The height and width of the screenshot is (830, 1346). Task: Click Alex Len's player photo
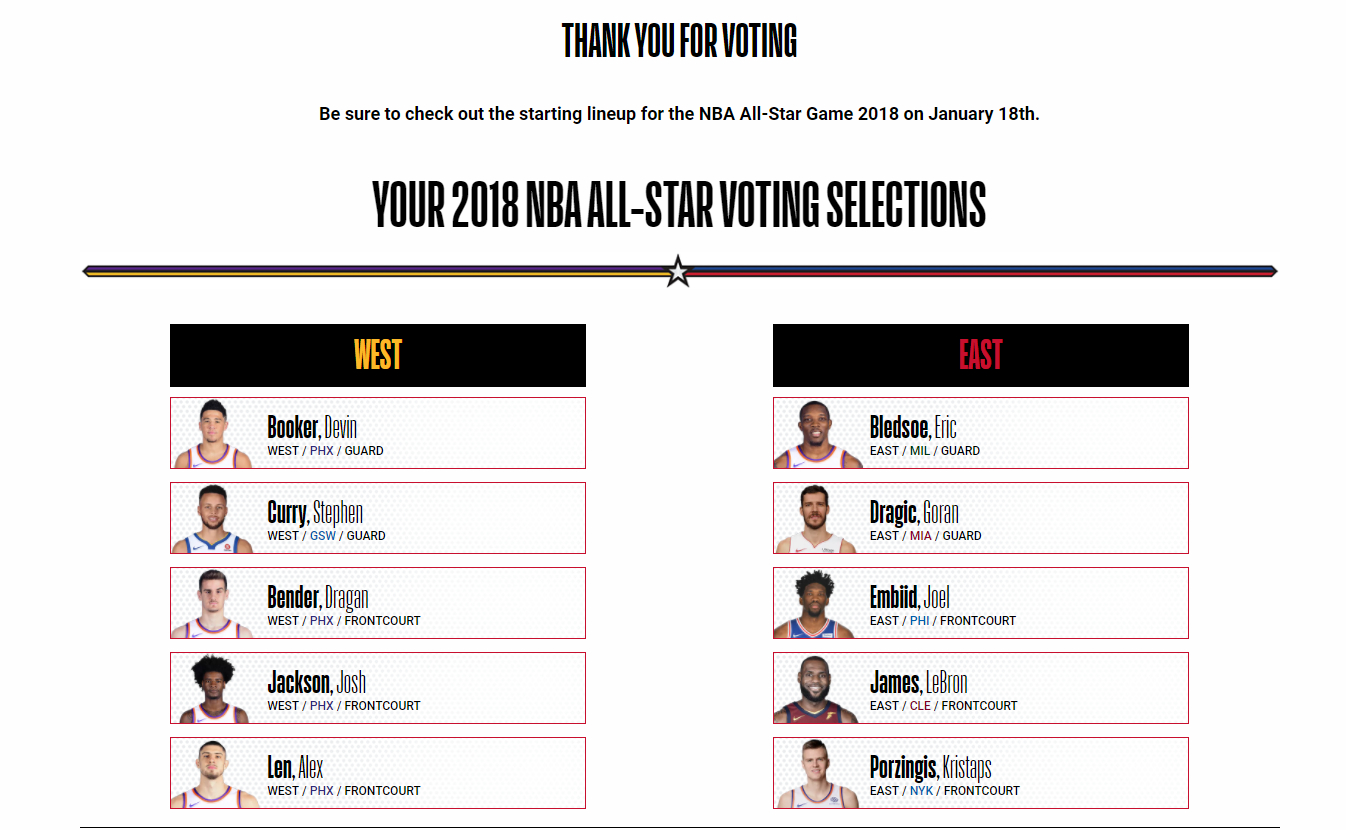[x=213, y=774]
